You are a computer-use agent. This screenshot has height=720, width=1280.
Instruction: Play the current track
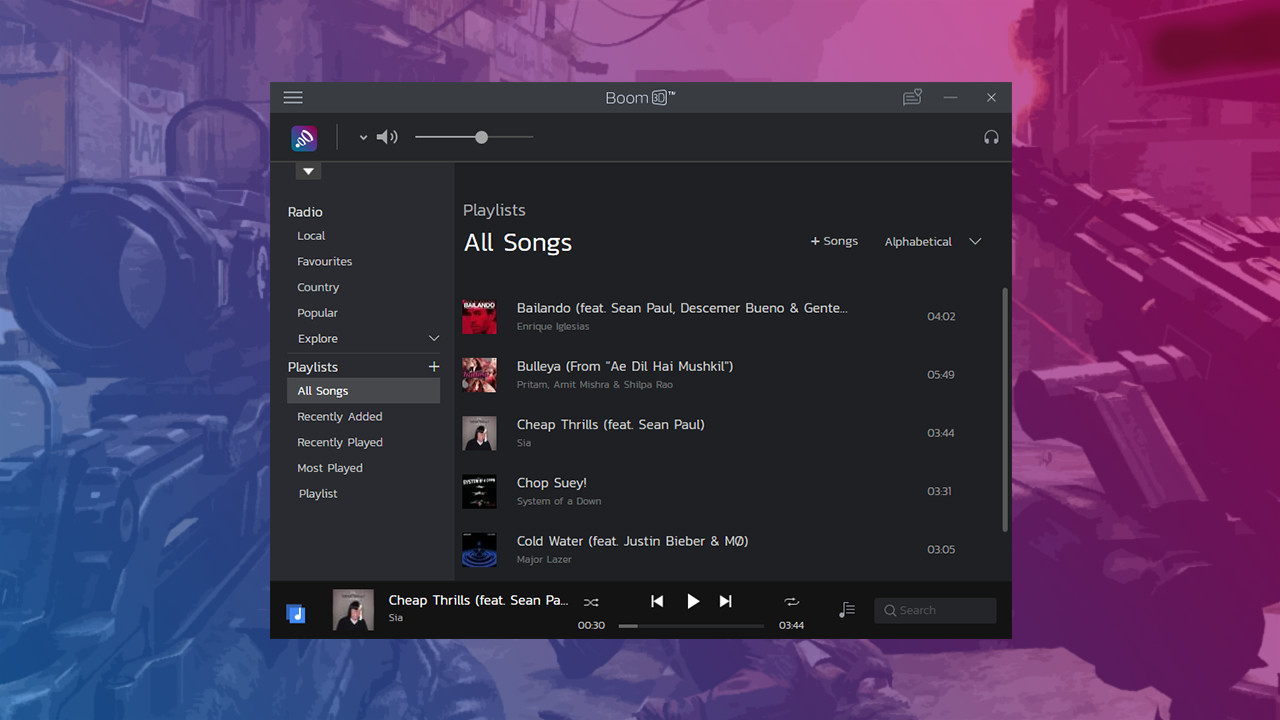[693, 601]
